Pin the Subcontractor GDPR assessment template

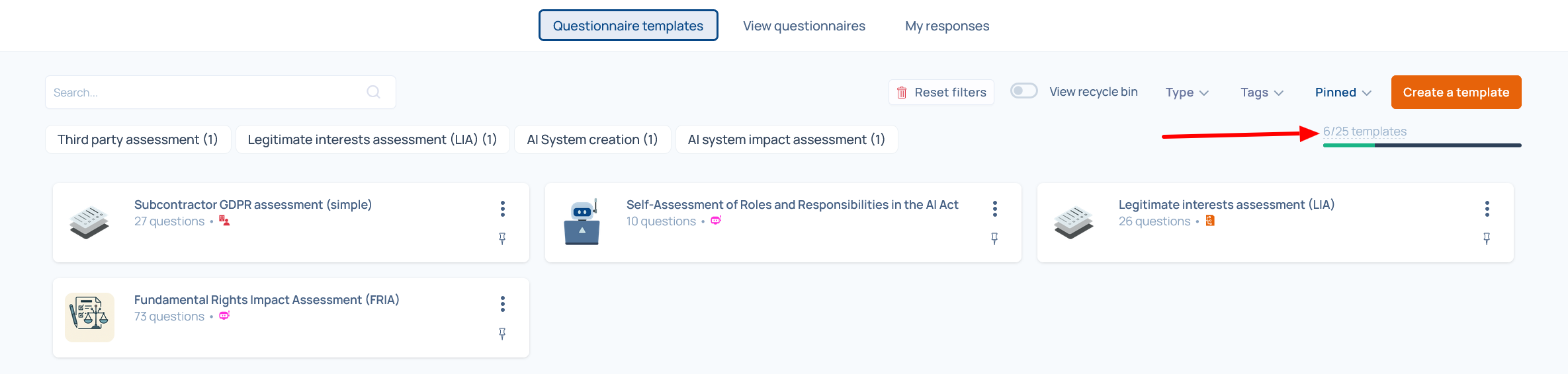[502, 239]
